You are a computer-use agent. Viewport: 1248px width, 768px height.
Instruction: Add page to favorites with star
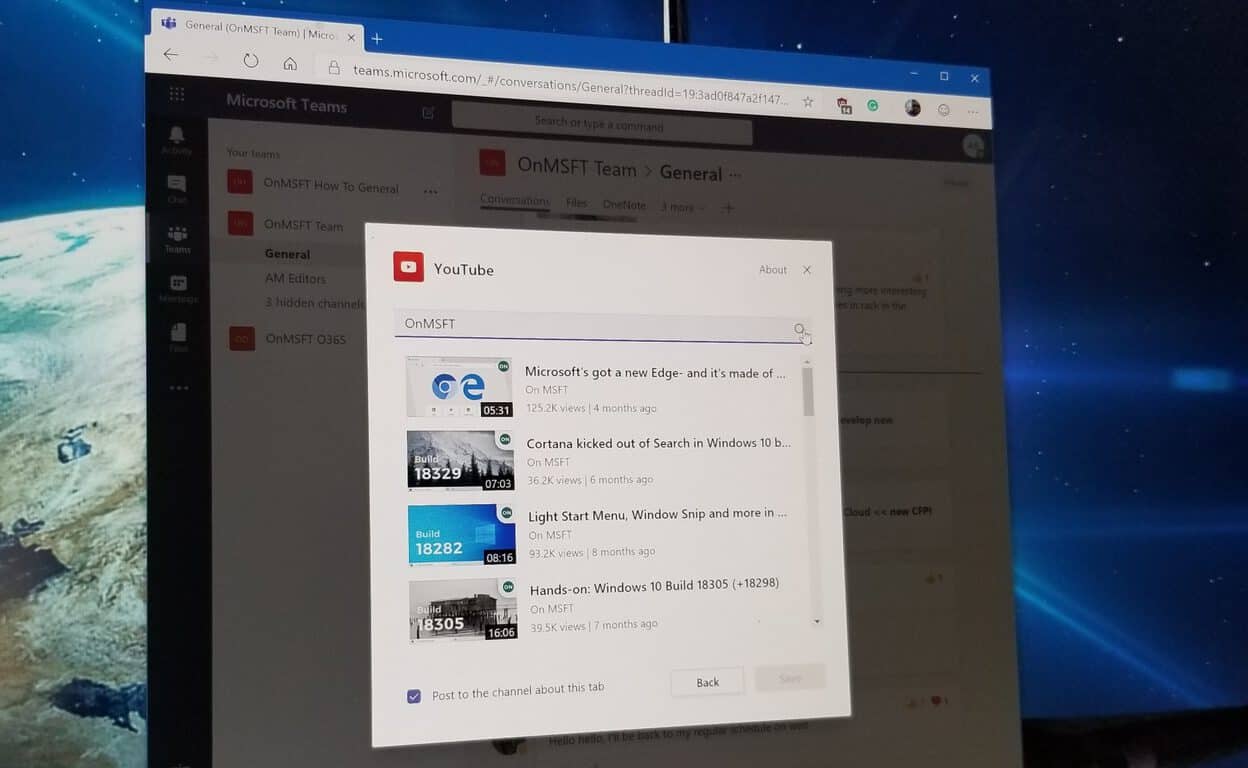pyautogui.click(x=808, y=101)
